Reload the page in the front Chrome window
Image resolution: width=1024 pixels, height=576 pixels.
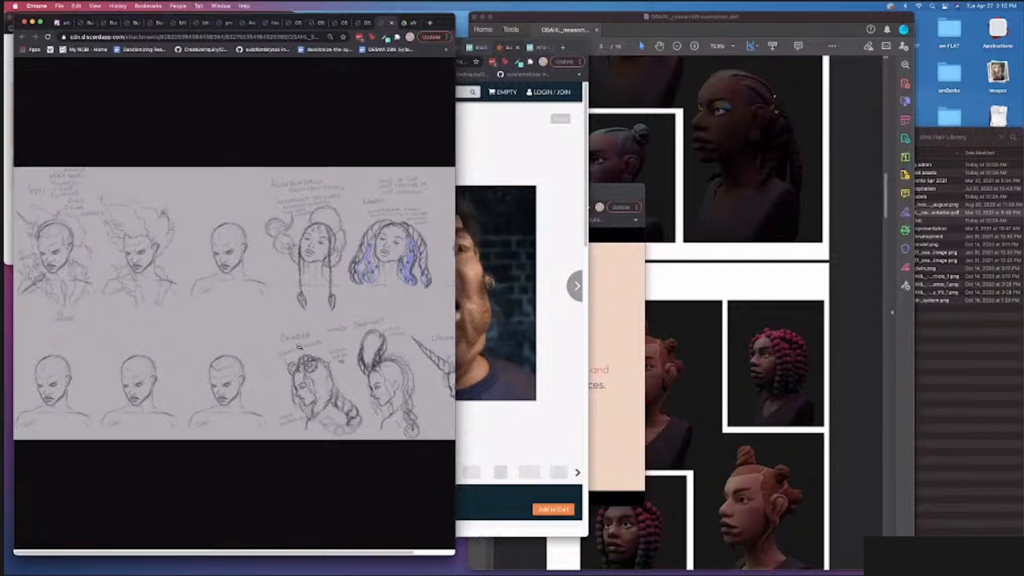(48, 37)
